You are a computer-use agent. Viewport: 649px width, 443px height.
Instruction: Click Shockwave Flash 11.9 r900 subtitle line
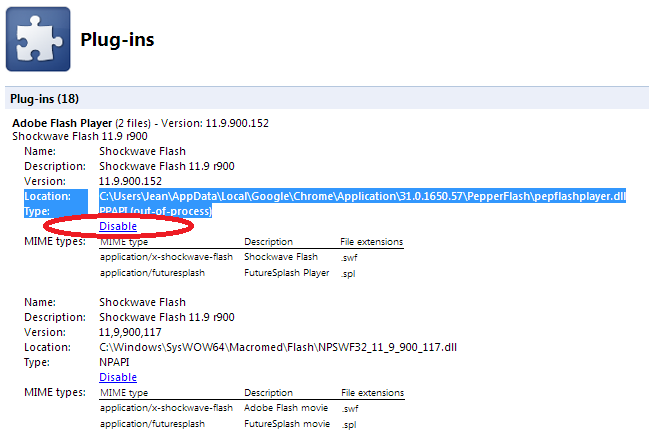pyautogui.click(x=80, y=136)
